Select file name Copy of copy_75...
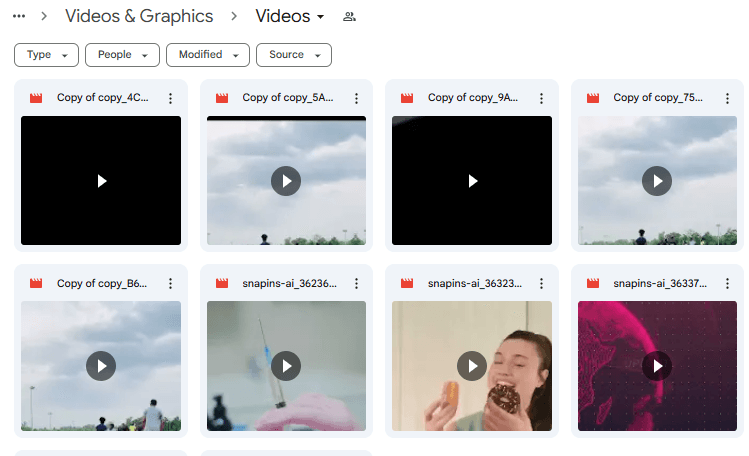 (658, 97)
